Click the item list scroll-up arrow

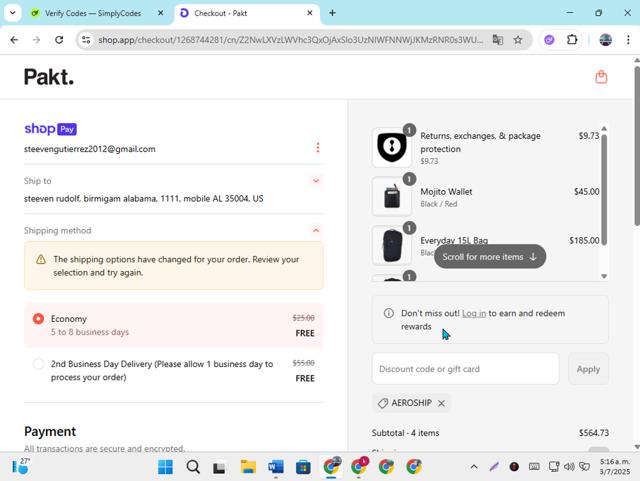(x=604, y=129)
